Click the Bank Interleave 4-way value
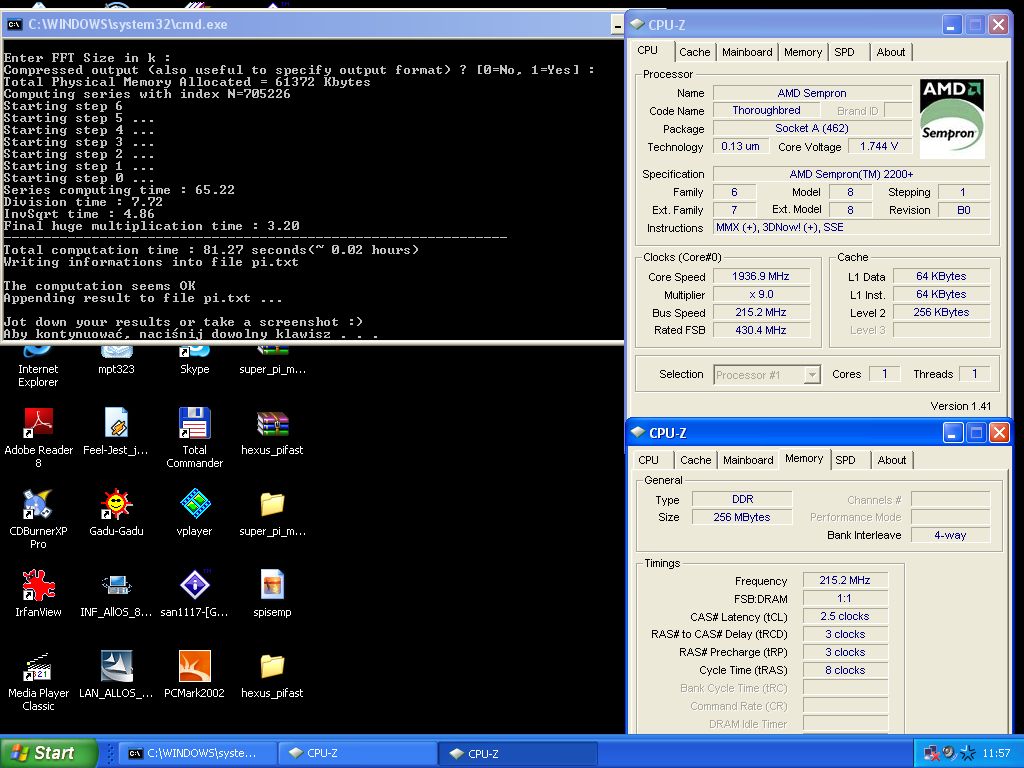Viewport: 1024px width, 768px height. 950,535
